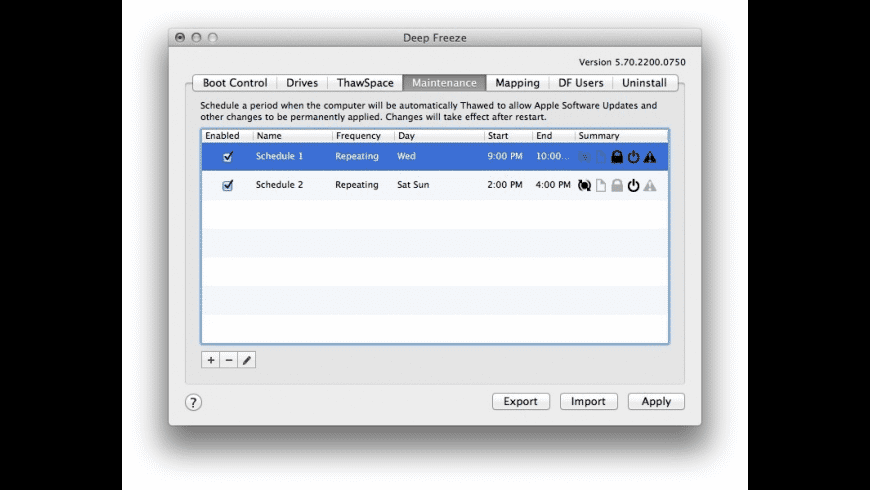
Task: Click the dimmed document icon in Schedule 1 row
Action: (x=600, y=157)
